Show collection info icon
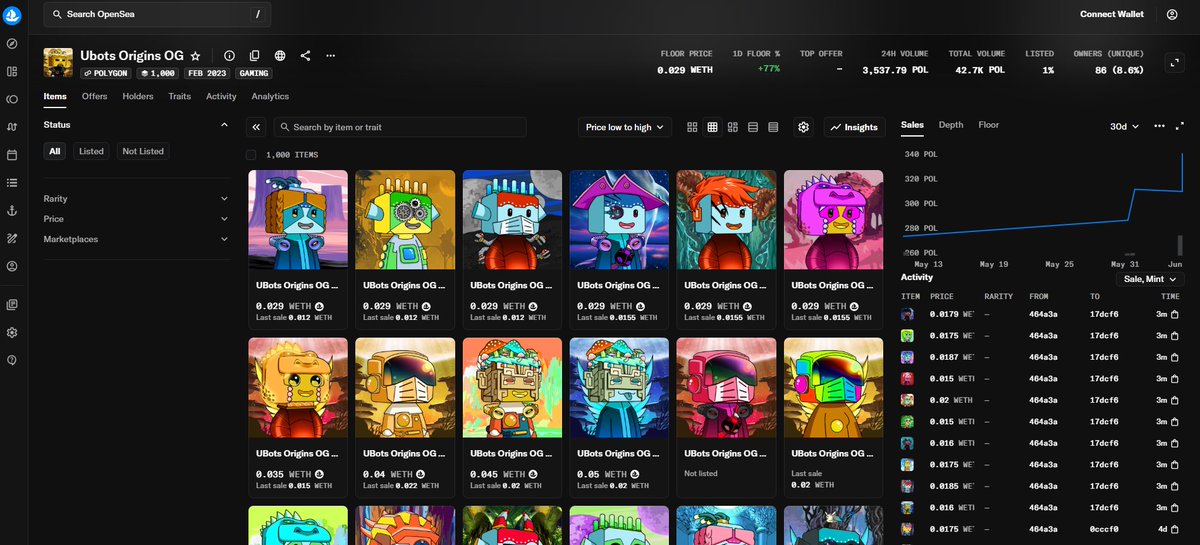 (x=229, y=56)
